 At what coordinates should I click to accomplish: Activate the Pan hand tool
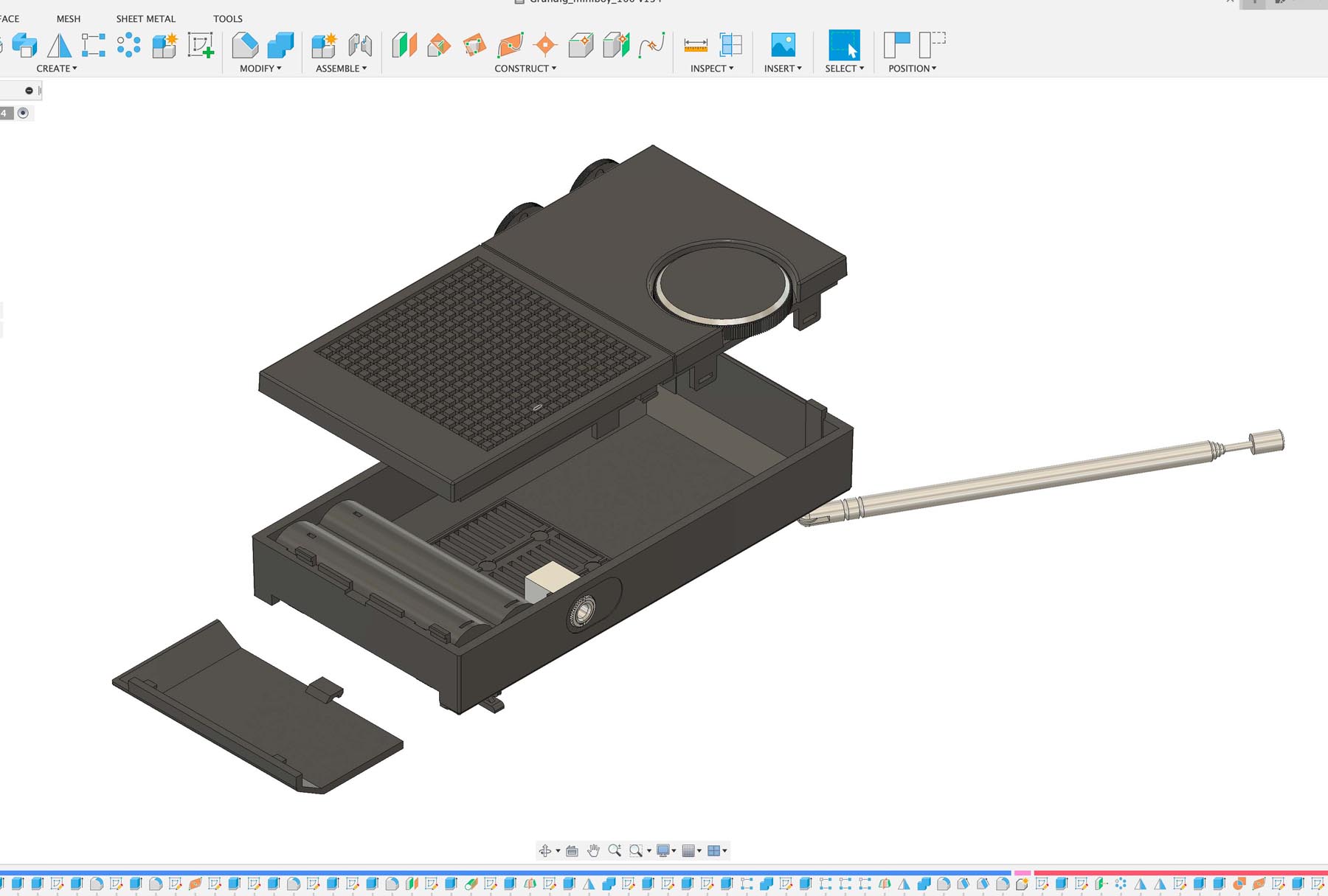[x=593, y=851]
